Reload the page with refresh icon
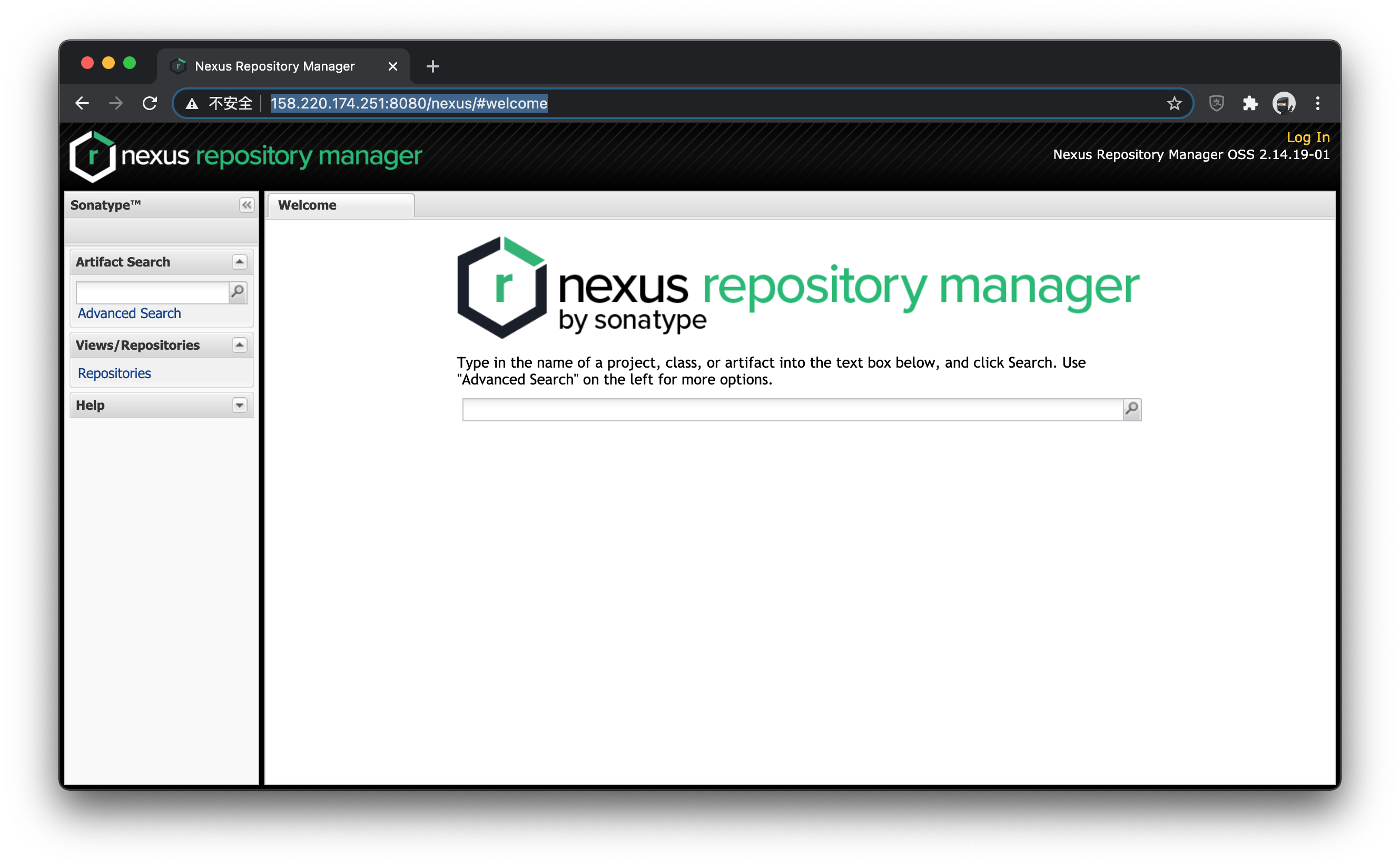This screenshot has width=1400, height=868. (150, 103)
